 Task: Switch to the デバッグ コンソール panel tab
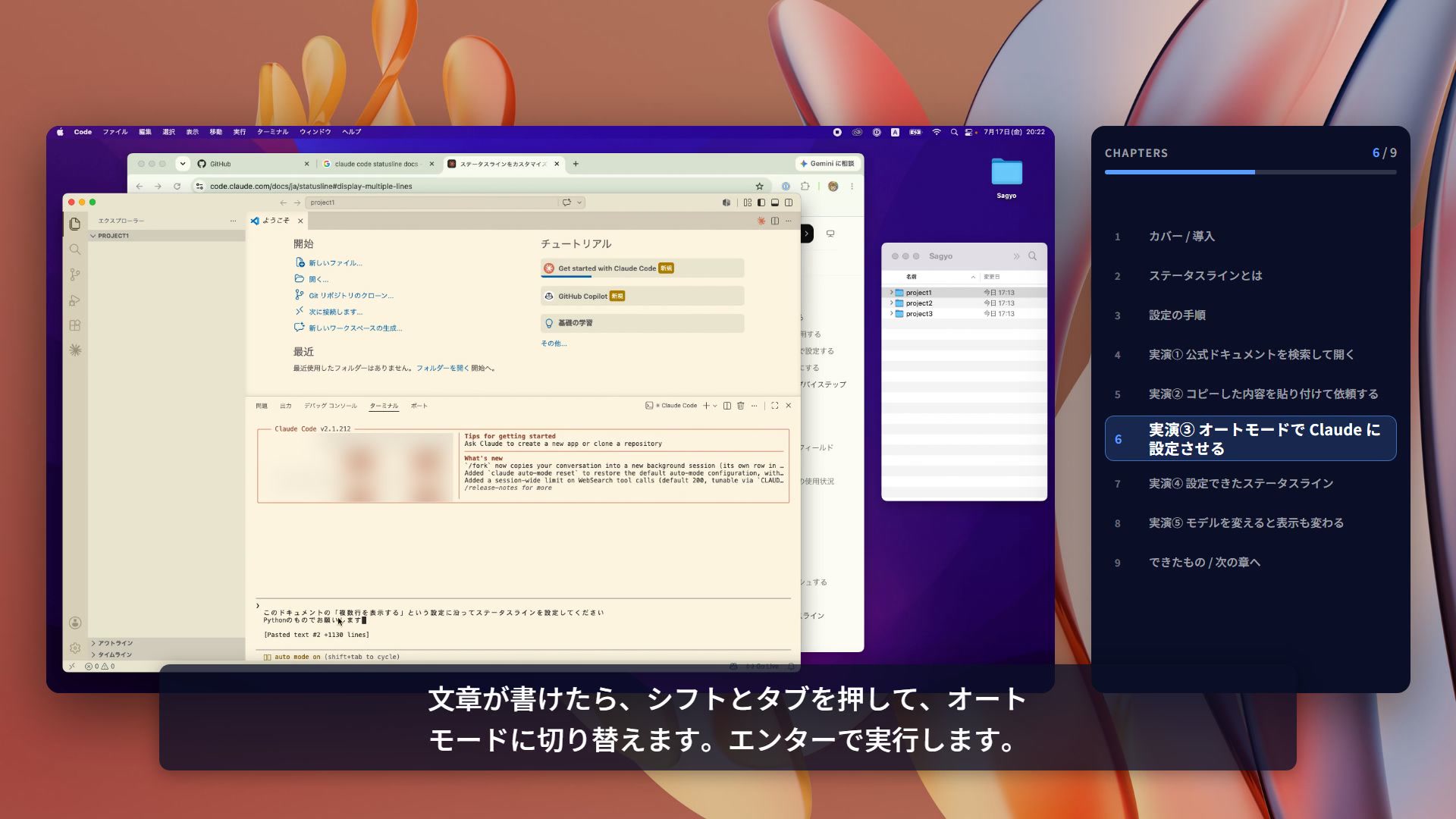pos(331,406)
